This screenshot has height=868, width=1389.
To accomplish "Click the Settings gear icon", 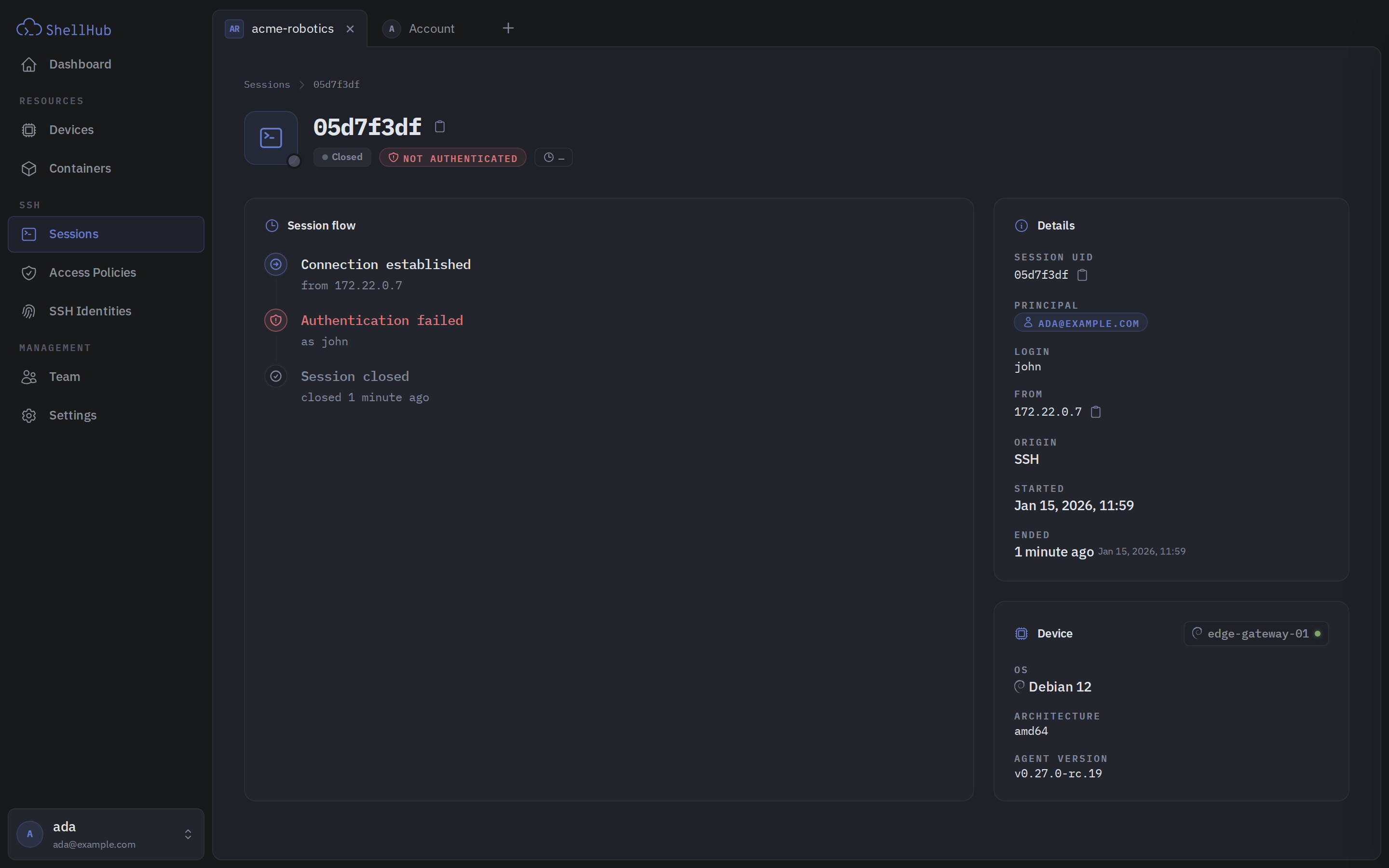I will pos(29,415).
